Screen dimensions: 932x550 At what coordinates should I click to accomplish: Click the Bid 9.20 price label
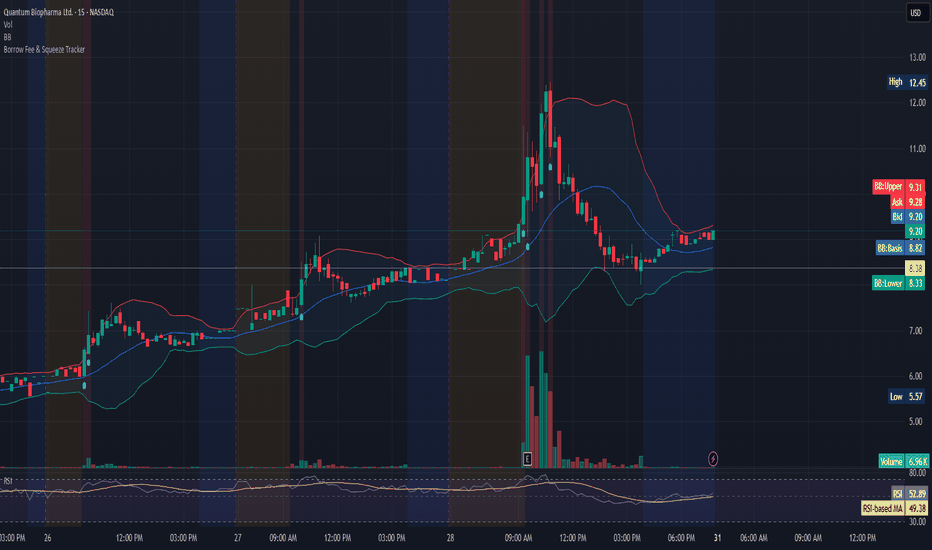pos(907,217)
